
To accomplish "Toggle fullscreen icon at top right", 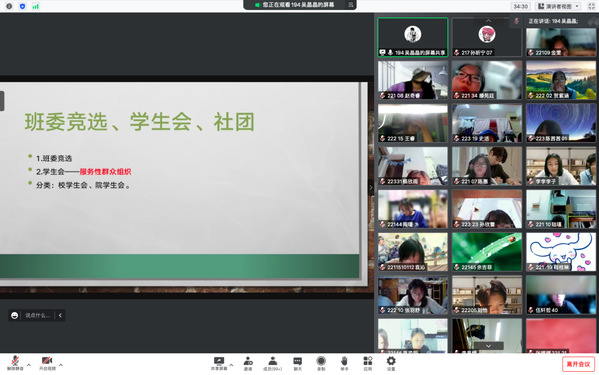I will pyautogui.click(x=591, y=6).
